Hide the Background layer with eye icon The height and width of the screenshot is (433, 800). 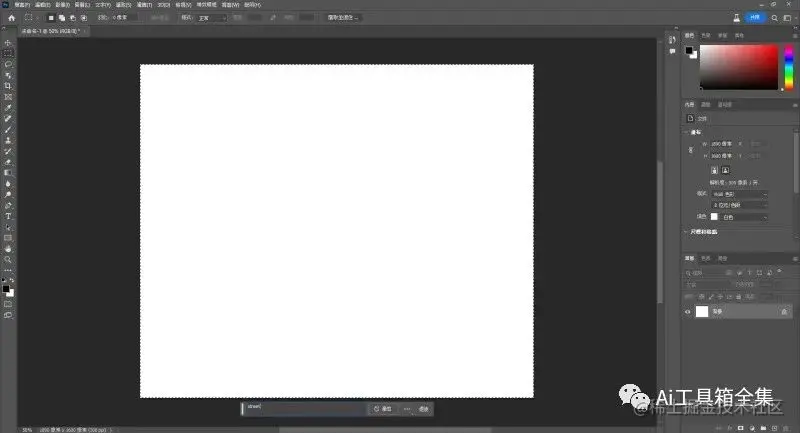tap(688, 312)
